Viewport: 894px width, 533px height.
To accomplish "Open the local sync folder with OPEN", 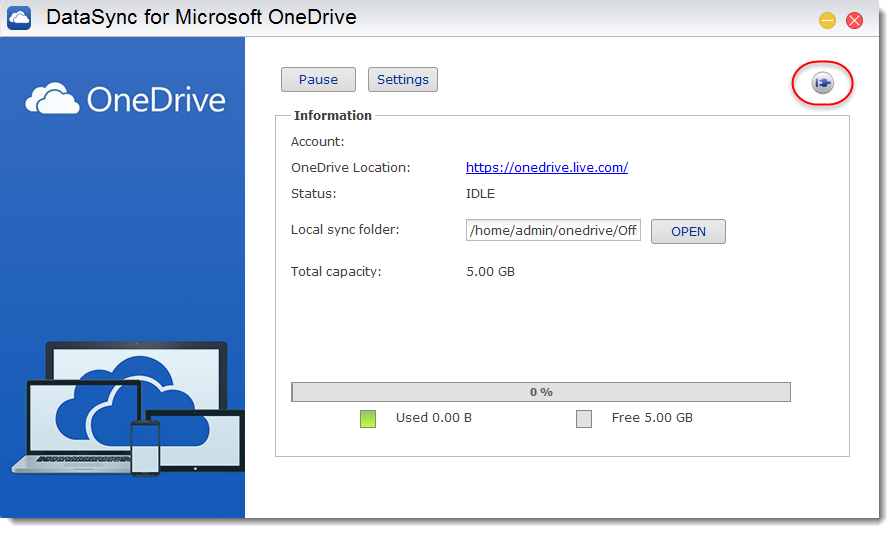I will 688,231.
